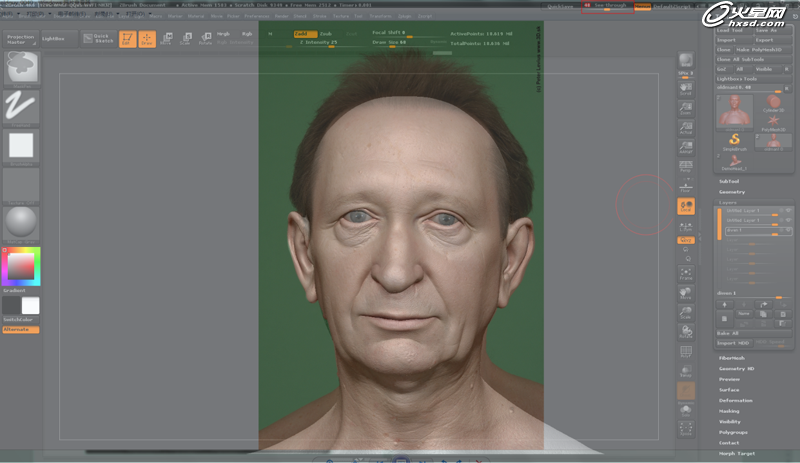Expand the Surface section
The height and width of the screenshot is (463, 800).
[729, 390]
